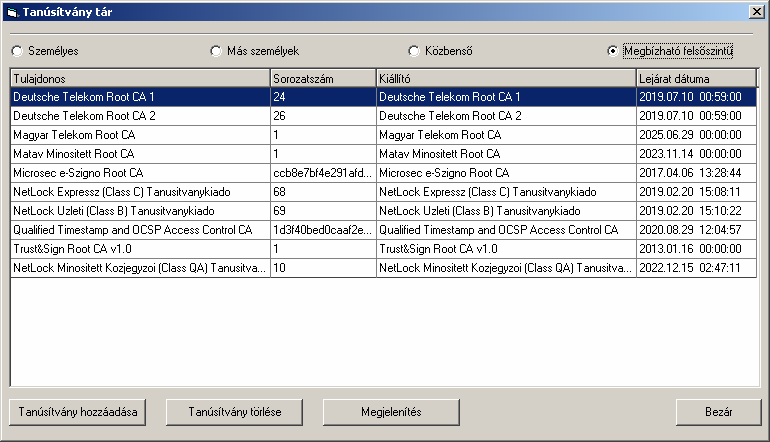Select NetLock Uzleti (Class B) owner cell
The width and height of the screenshot is (770, 442).
[140, 211]
